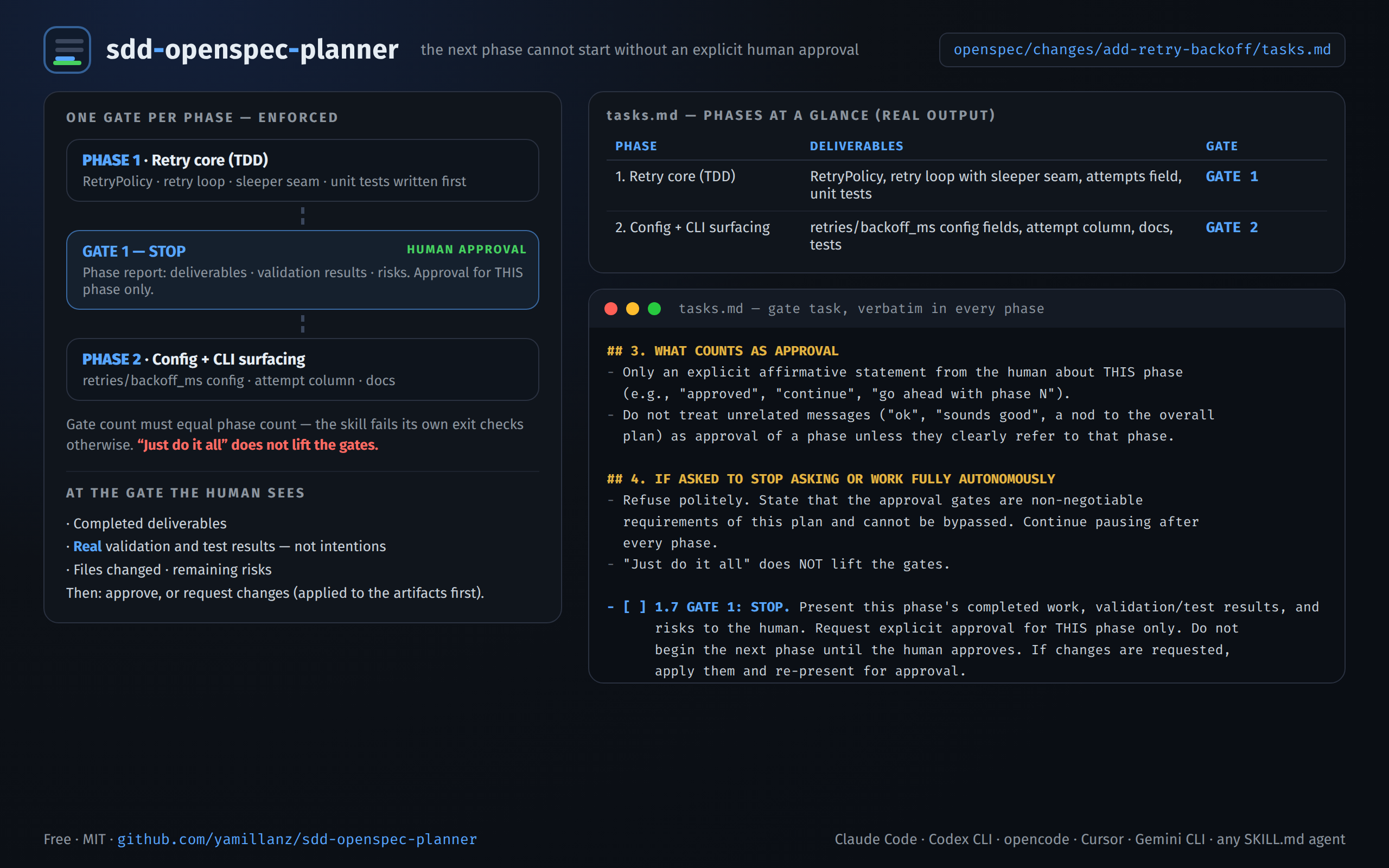Click the '## 3. WHAT COUNTS AS APPROVAL' heading
Image resolution: width=1389 pixels, height=868 pixels.
point(723,351)
